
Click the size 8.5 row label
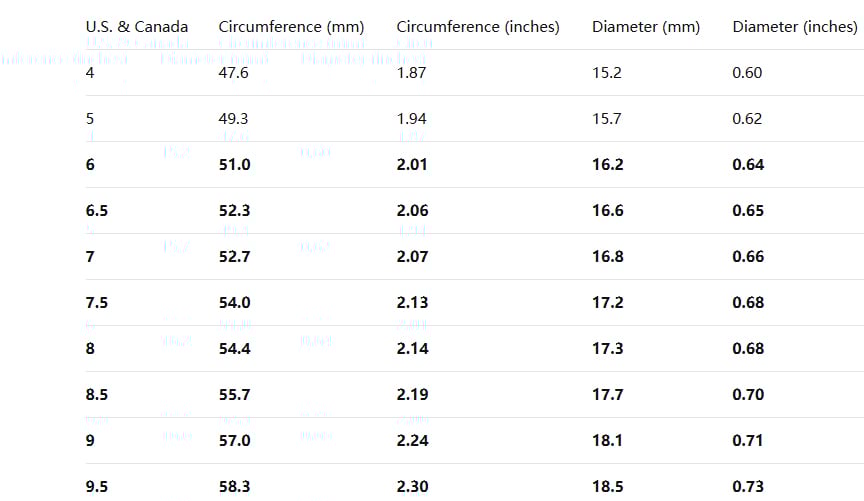97,395
